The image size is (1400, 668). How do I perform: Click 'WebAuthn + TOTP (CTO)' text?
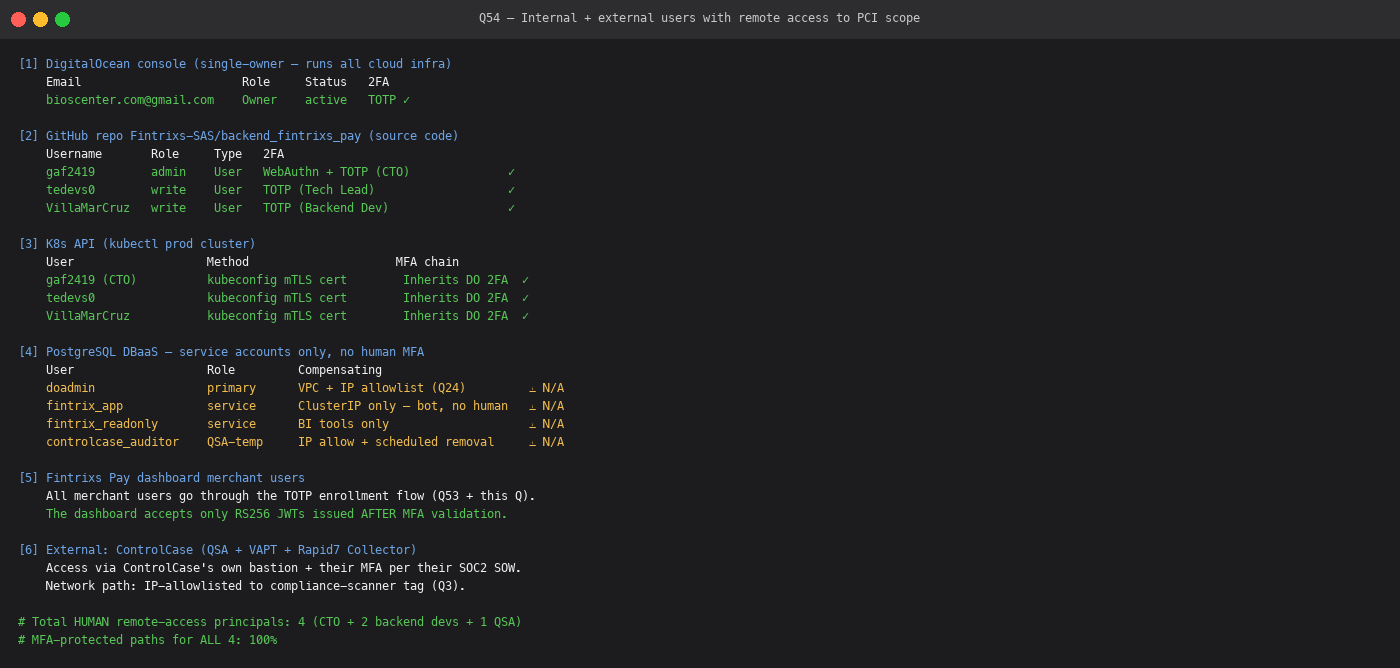(x=336, y=172)
